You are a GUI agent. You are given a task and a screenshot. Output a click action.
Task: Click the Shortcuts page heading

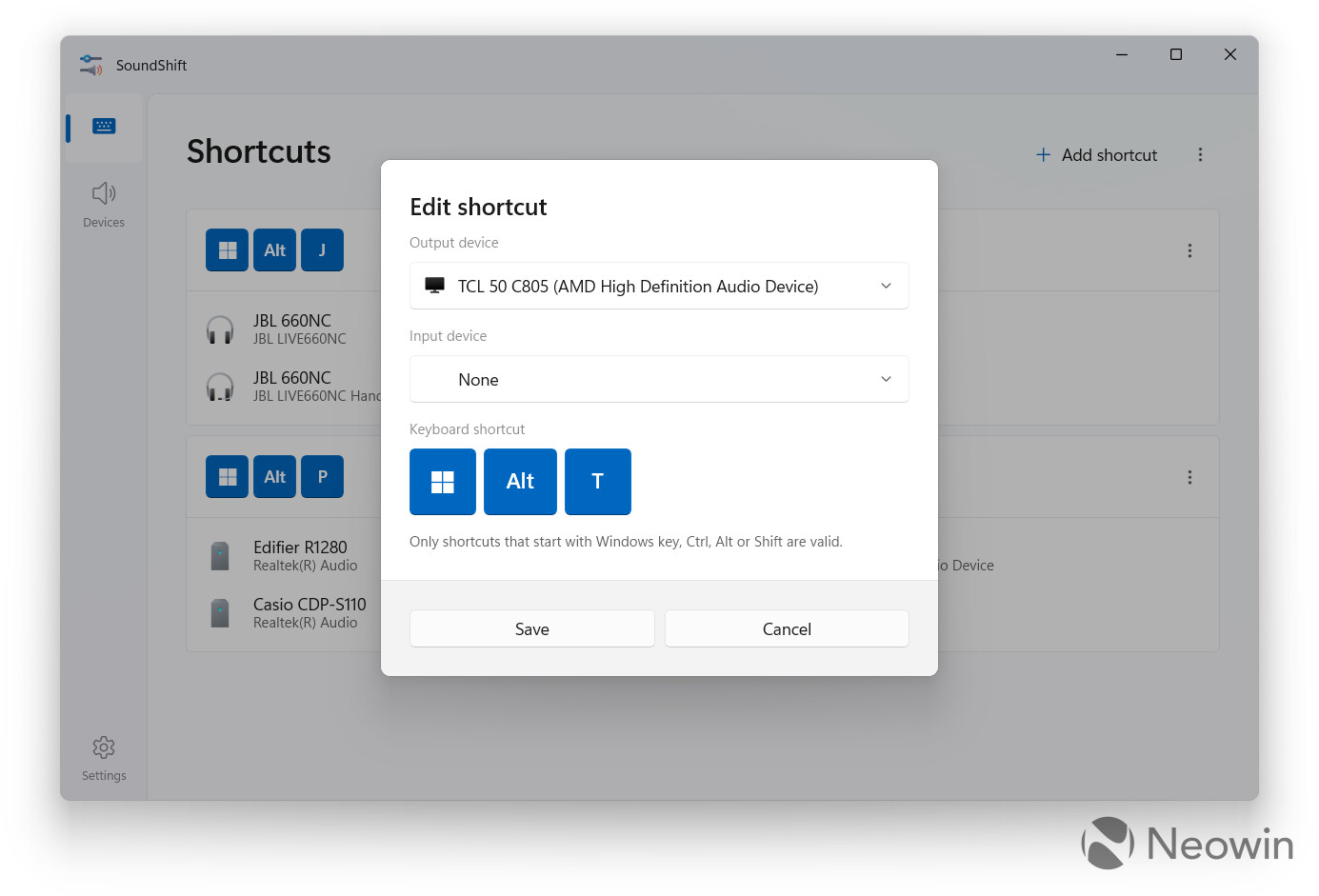(x=259, y=151)
